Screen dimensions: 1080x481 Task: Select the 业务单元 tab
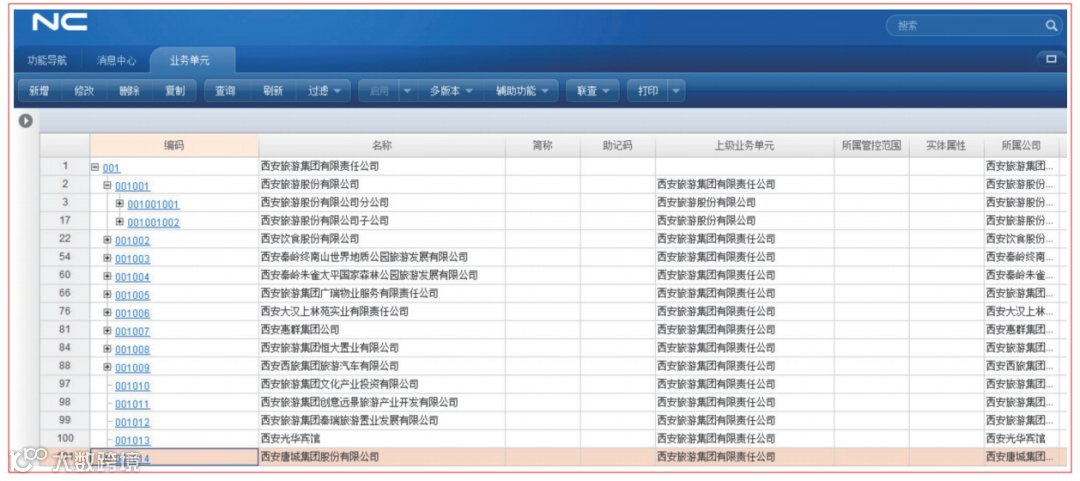190,61
